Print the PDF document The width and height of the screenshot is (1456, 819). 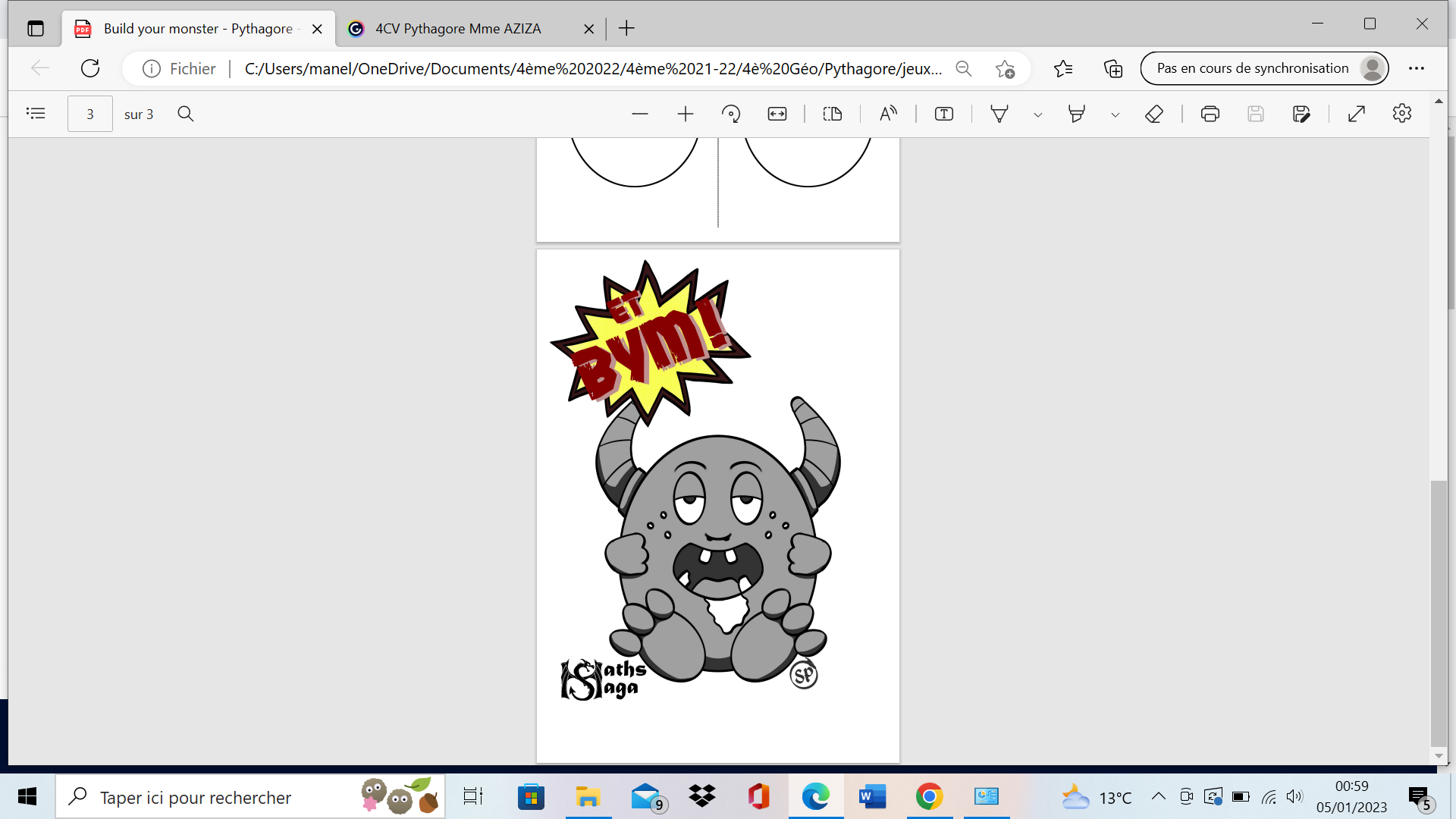1210,114
